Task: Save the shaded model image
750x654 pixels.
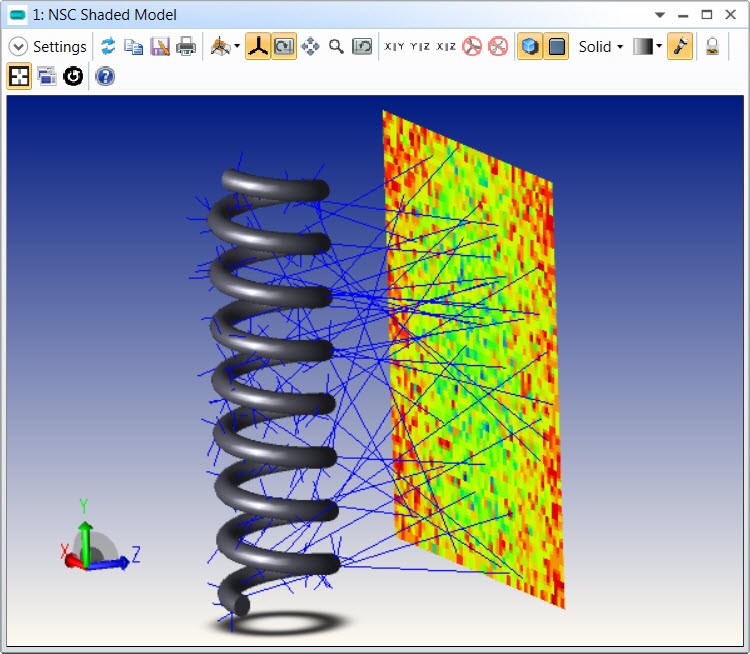Action: (160, 46)
